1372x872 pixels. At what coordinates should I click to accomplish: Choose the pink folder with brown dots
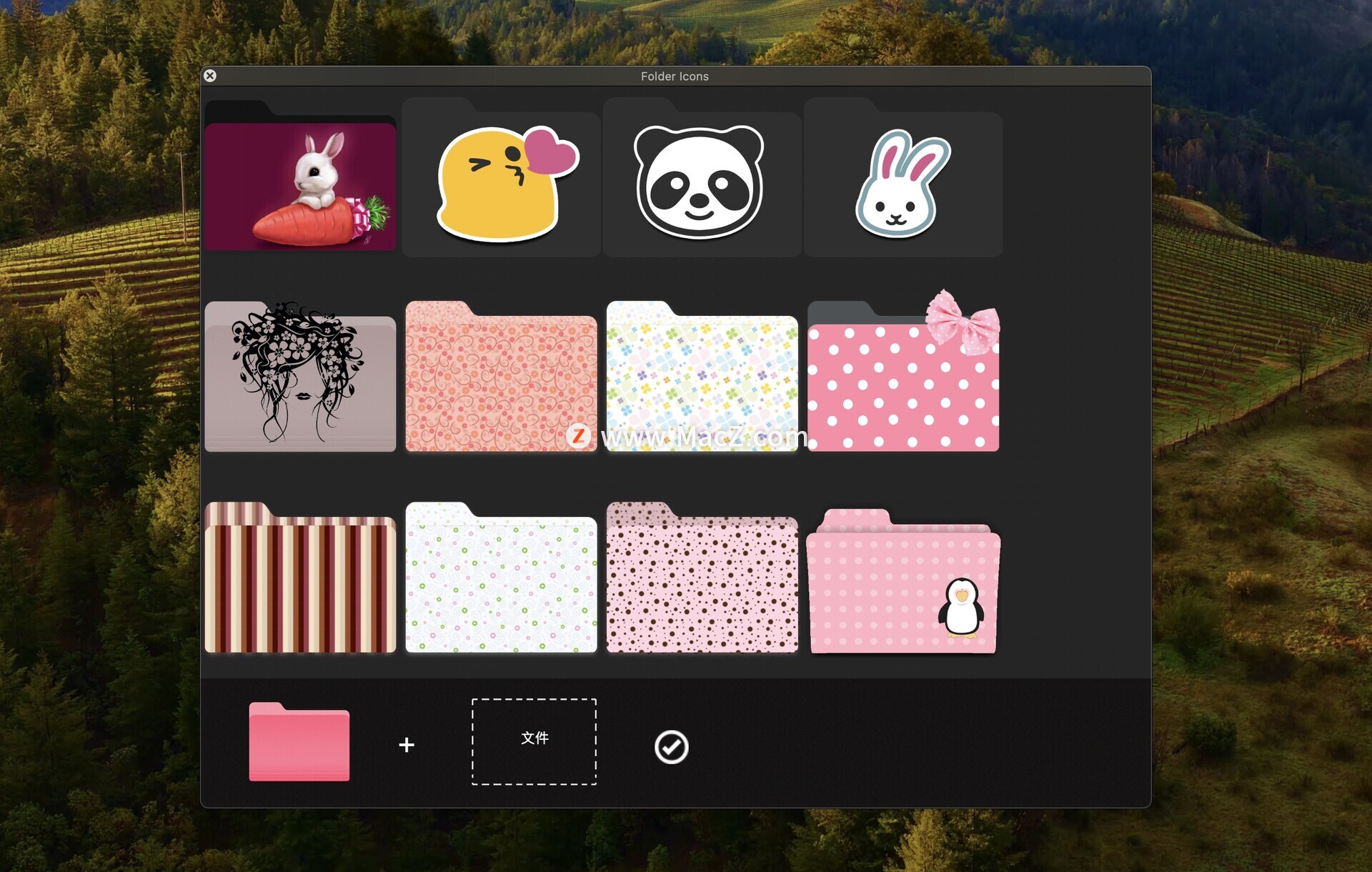702,578
